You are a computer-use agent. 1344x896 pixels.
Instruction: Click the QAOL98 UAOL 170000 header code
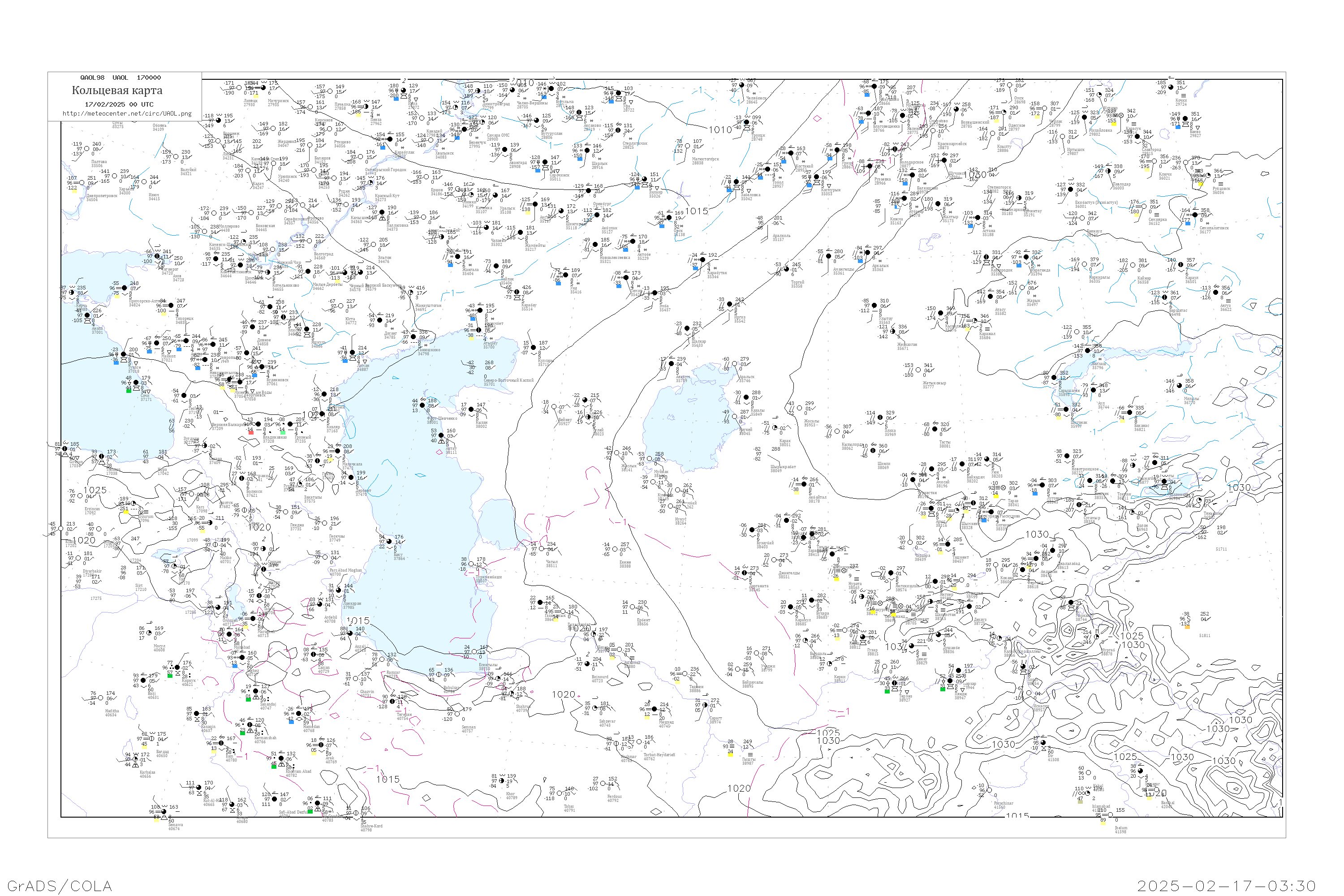[x=120, y=78]
